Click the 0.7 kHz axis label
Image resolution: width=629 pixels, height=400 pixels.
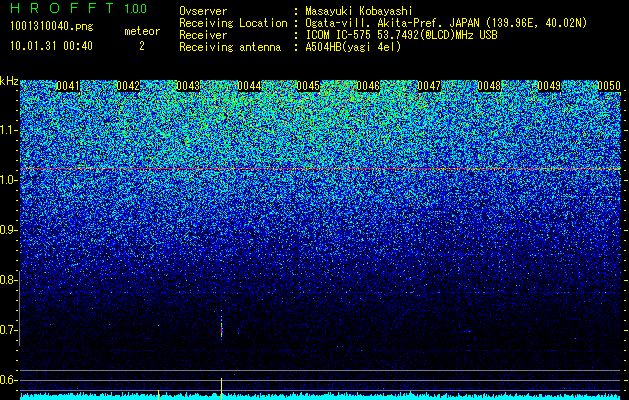coord(7,330)
